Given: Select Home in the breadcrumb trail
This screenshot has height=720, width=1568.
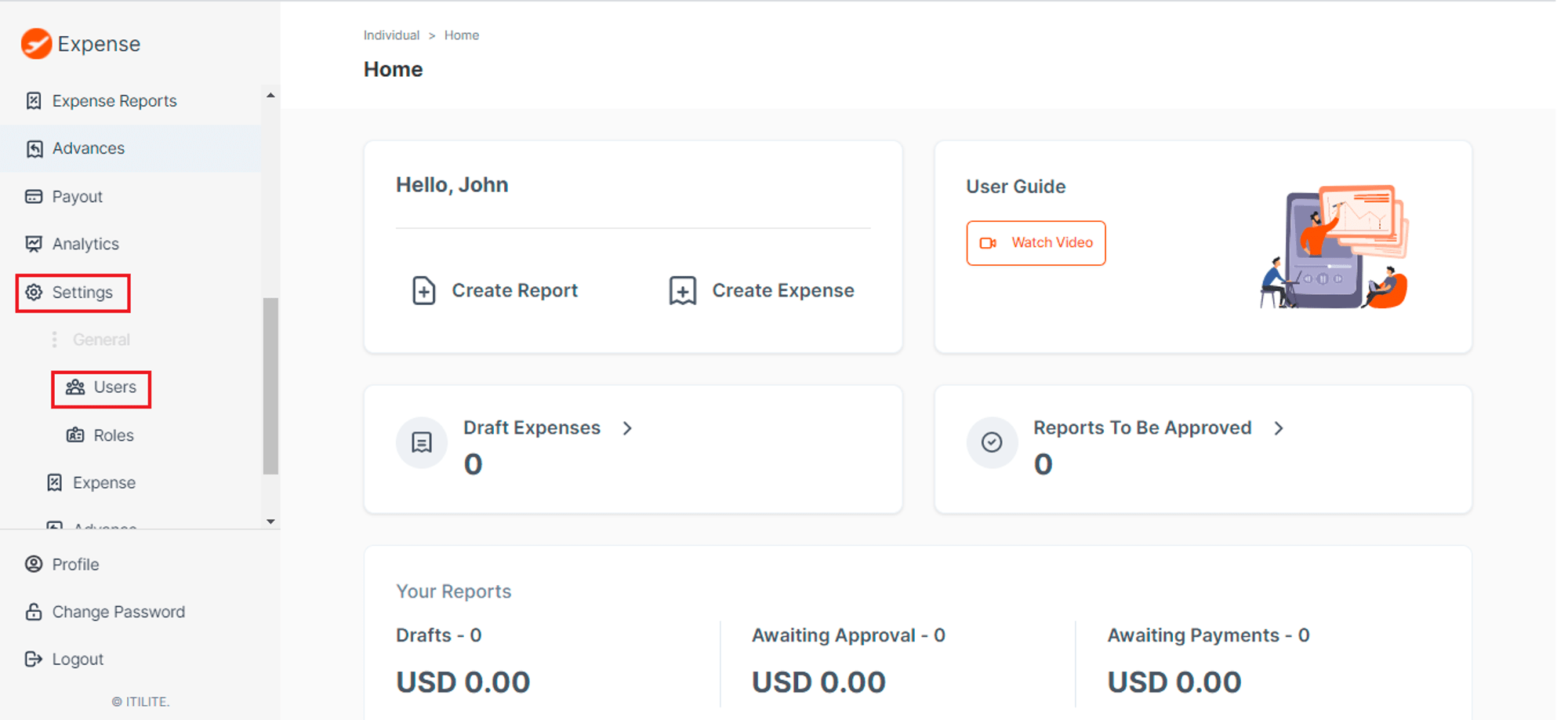Looking at the screenshot, I should click(462, 35).
